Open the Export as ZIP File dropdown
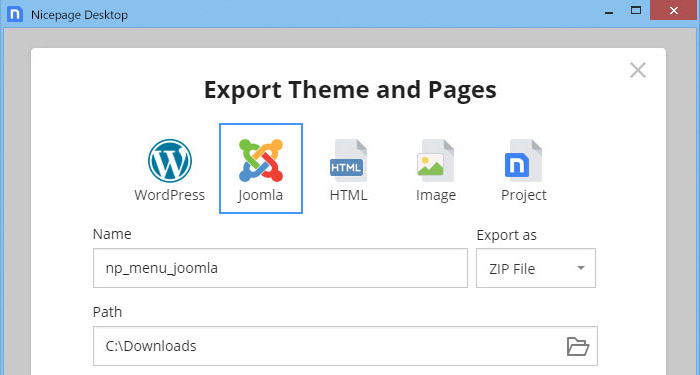 [x=536, y=268]
